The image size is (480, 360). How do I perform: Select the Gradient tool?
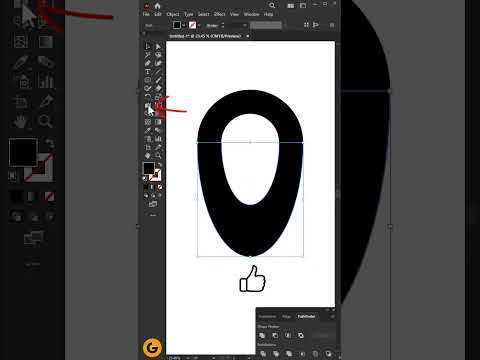click(x=158, y=122)
